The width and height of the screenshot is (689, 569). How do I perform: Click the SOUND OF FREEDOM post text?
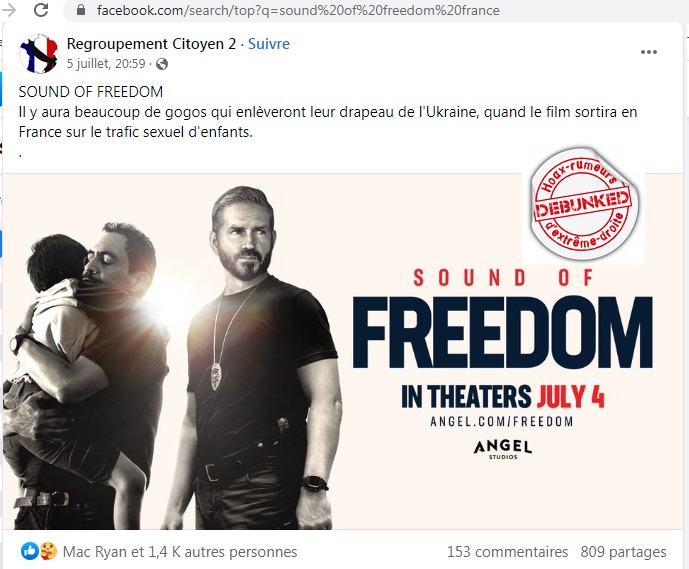[x=91, y=92]
